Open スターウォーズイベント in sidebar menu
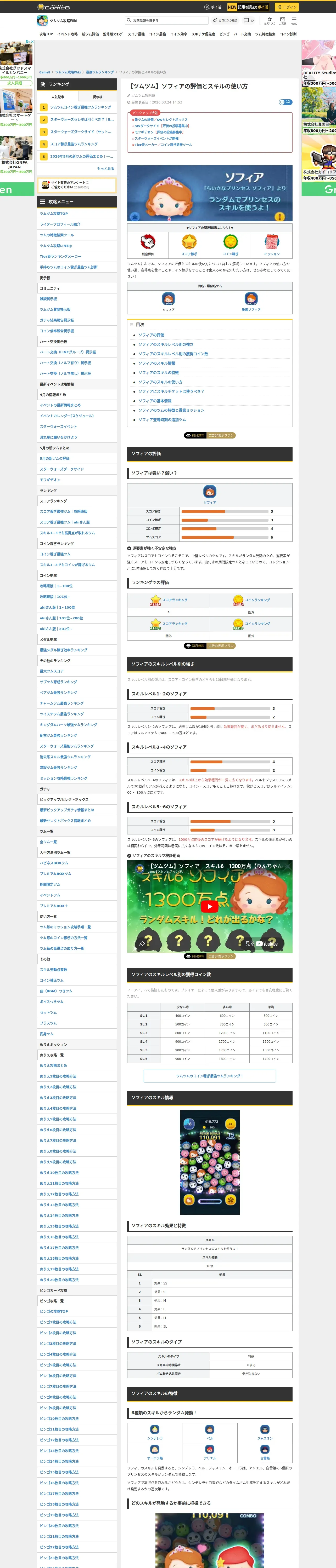The image size is (336, 1568). pos(59,427)
